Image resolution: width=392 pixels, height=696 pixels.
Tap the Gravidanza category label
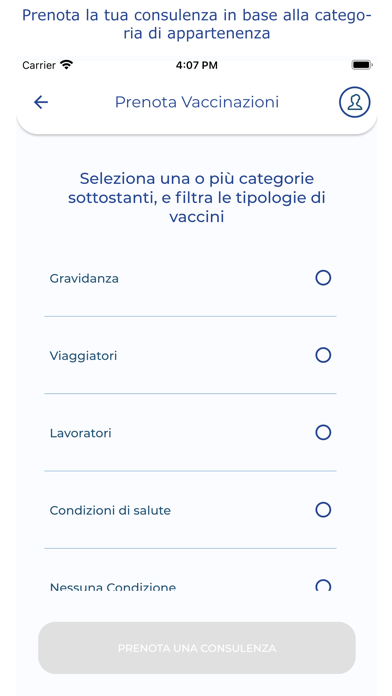point(84,279)
